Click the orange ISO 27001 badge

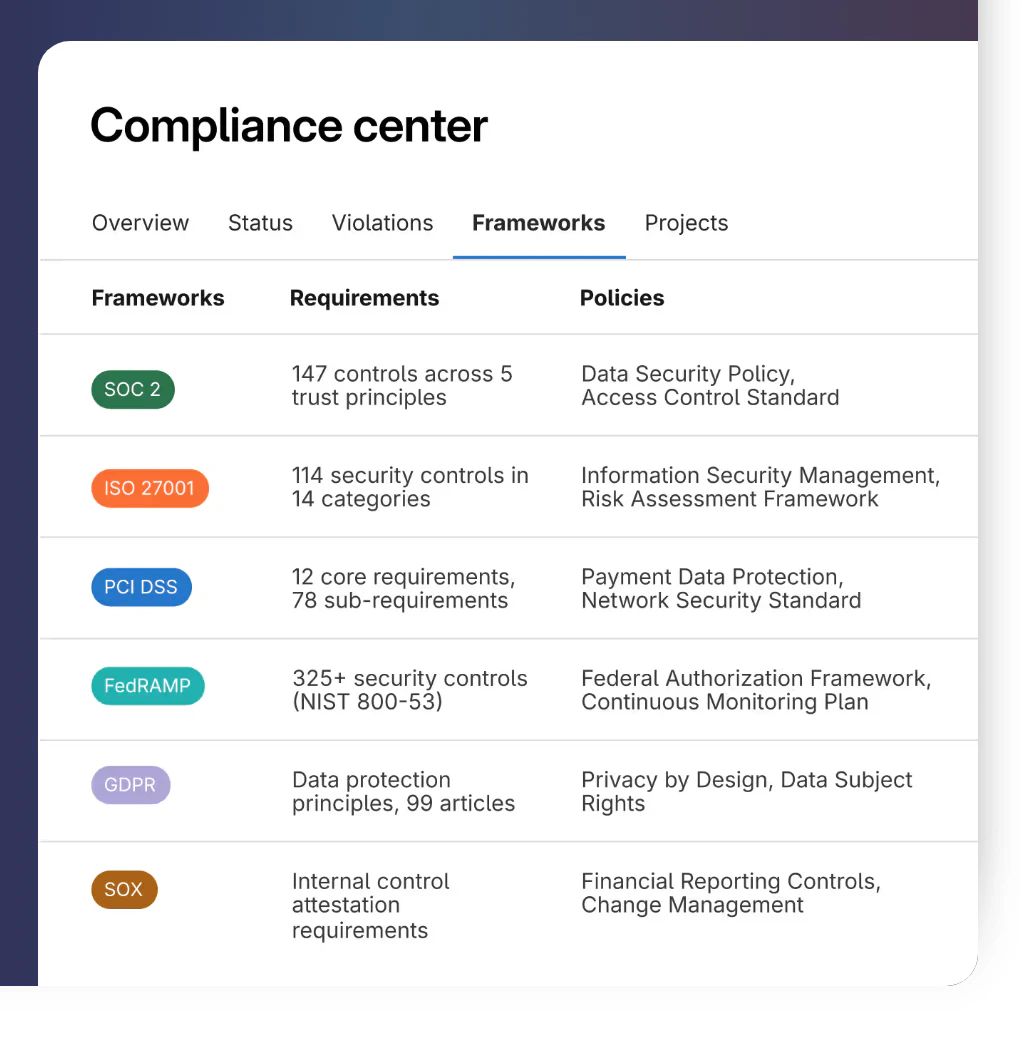click(149, 489)
